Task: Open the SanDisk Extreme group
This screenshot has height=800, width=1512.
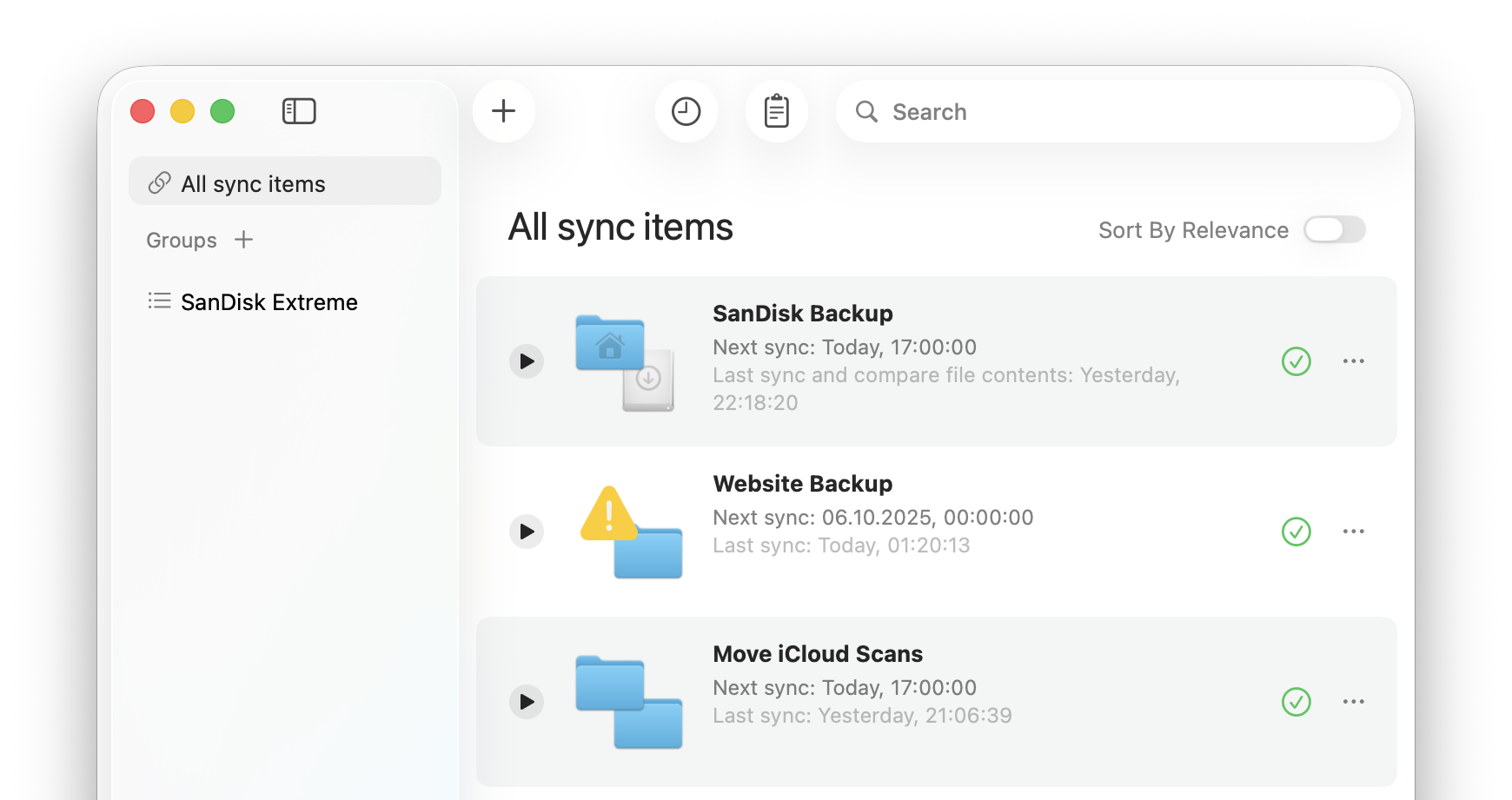Action: [x=269, y=302]
